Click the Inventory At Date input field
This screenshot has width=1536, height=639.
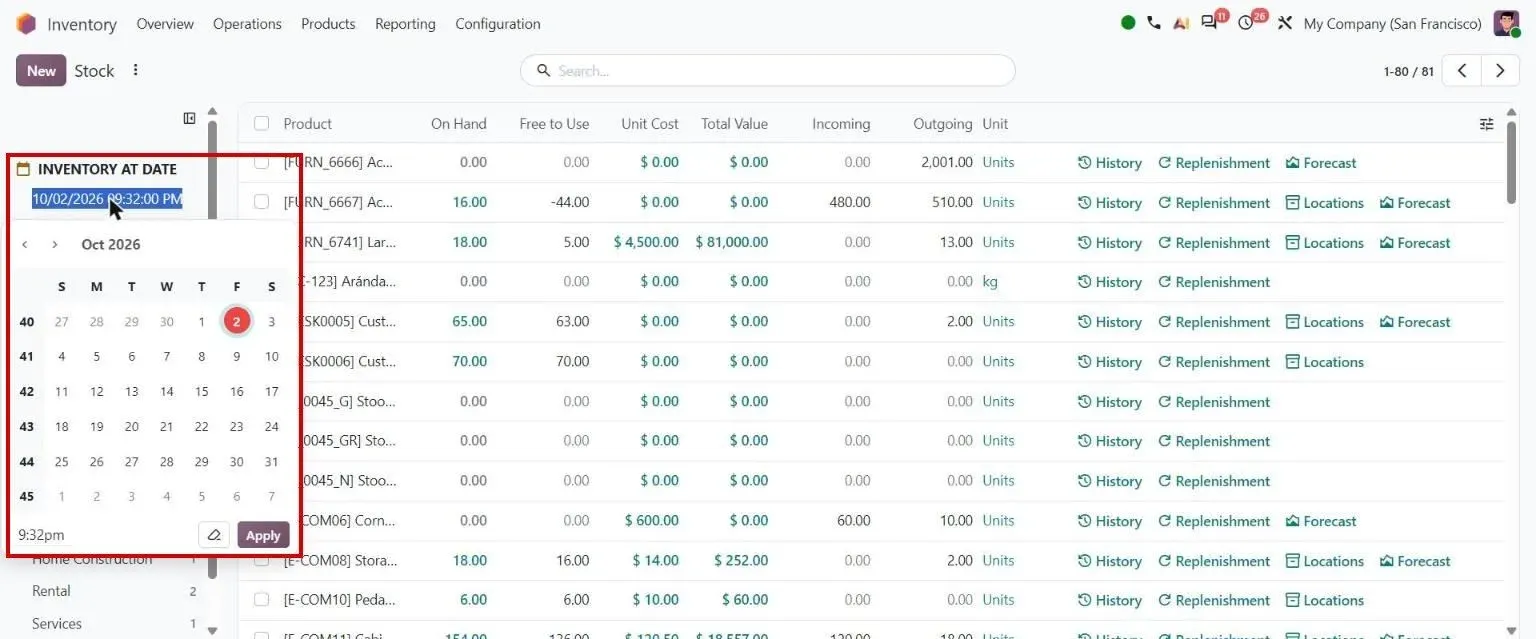pos(107,199)
